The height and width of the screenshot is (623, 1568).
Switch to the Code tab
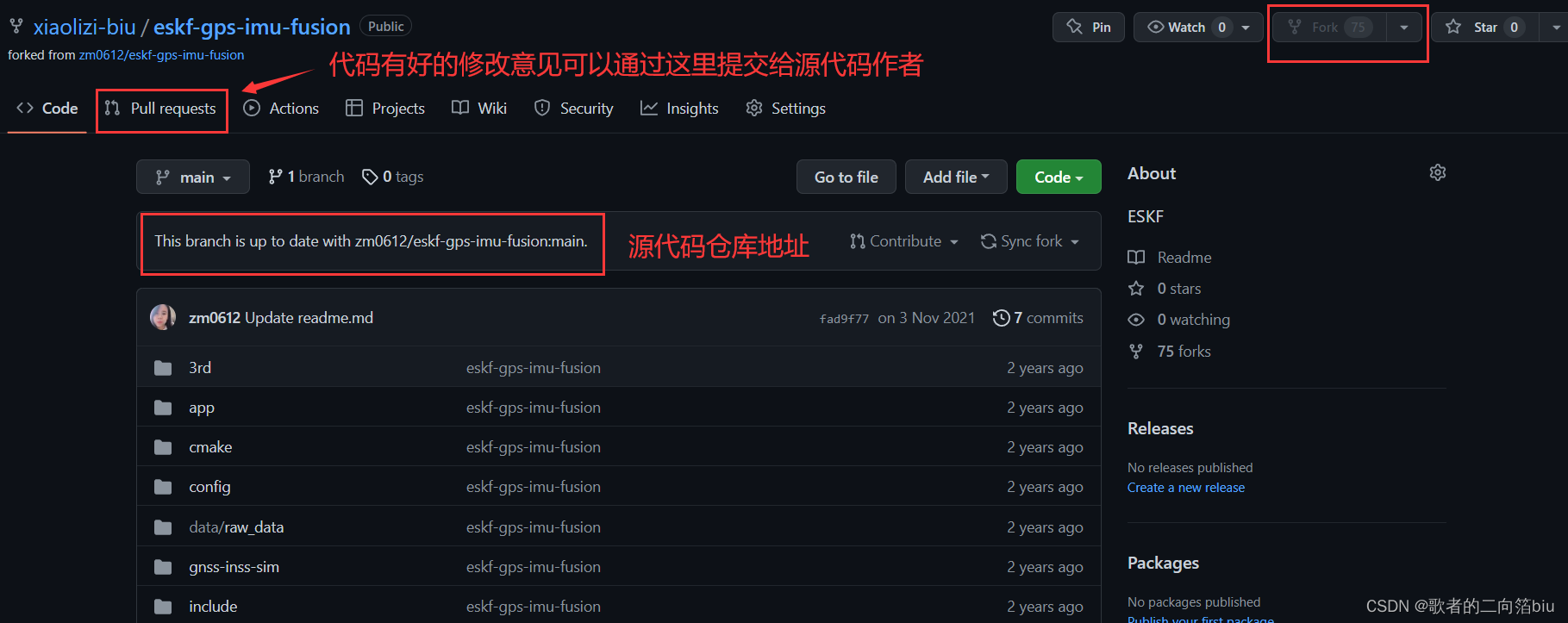click(x=47, y=108)
